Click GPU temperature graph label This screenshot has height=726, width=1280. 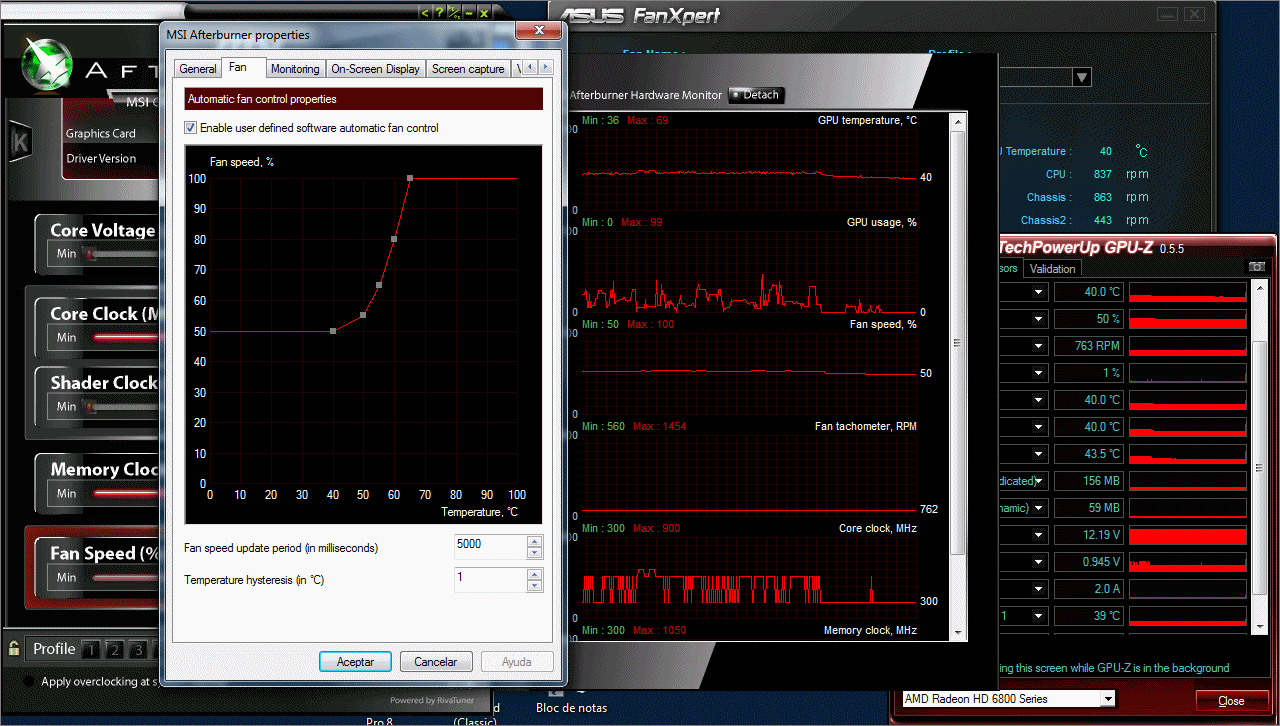pyautogui.click(x=866, y=120)
